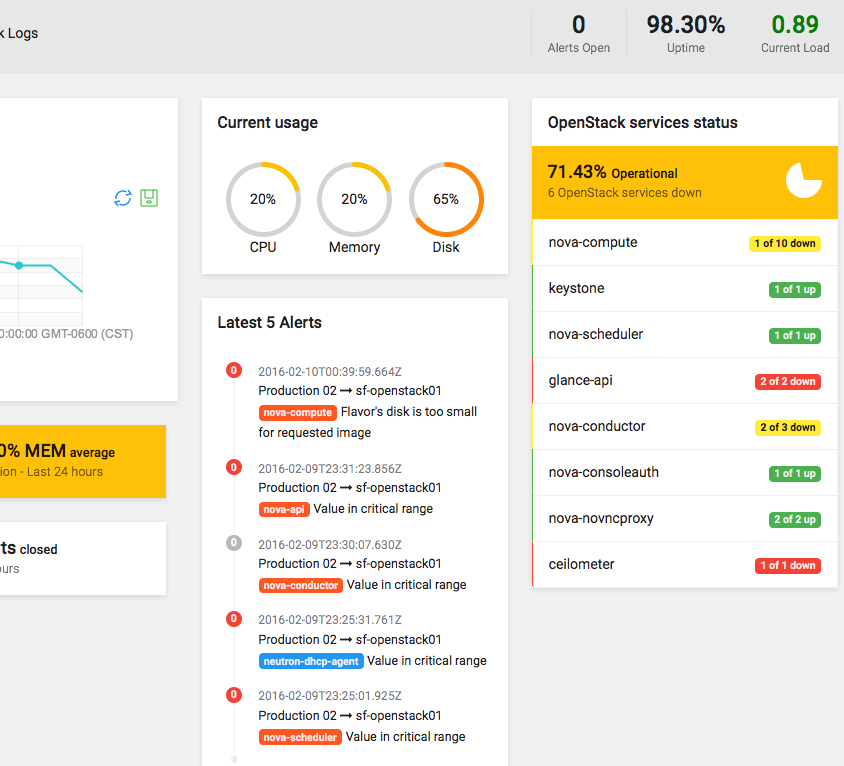Click the teal data point on line chart

point(19,265)
